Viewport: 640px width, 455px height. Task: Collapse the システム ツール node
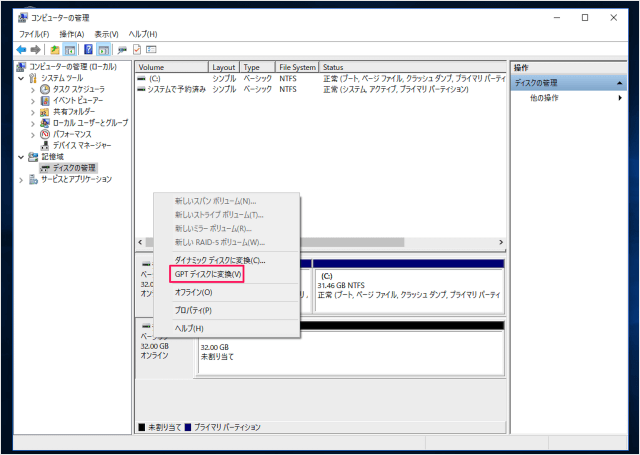(21, 78)
